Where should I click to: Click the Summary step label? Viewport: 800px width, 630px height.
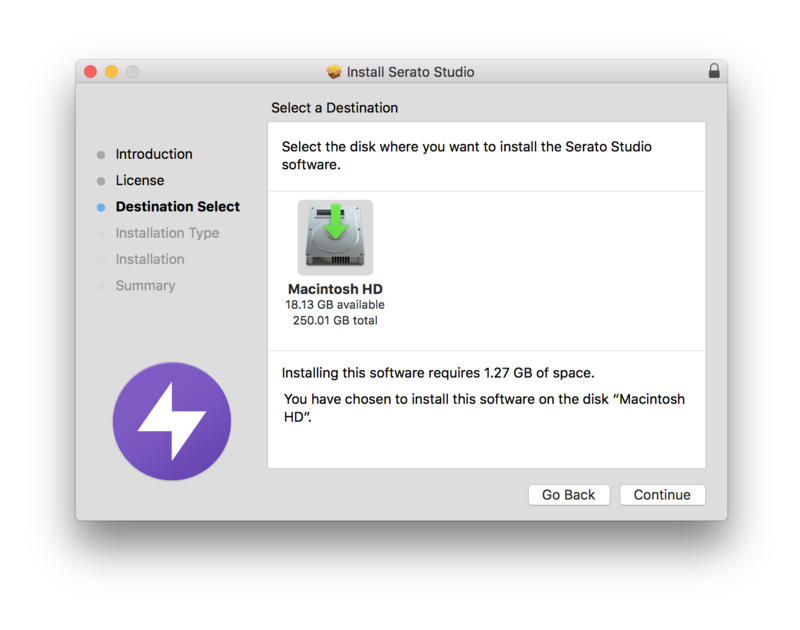(145, 285)
